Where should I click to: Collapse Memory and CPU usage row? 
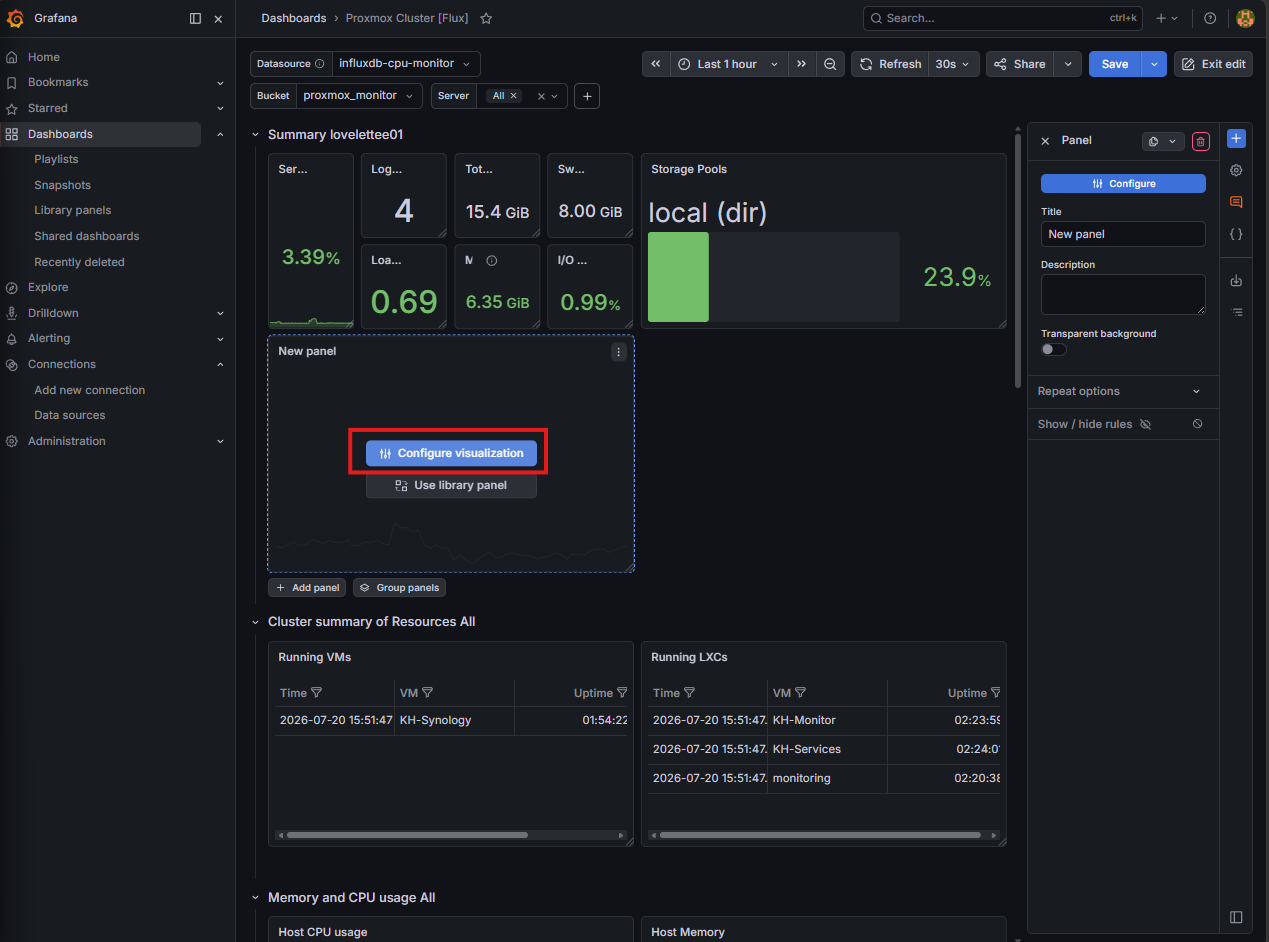coord(255,898)
